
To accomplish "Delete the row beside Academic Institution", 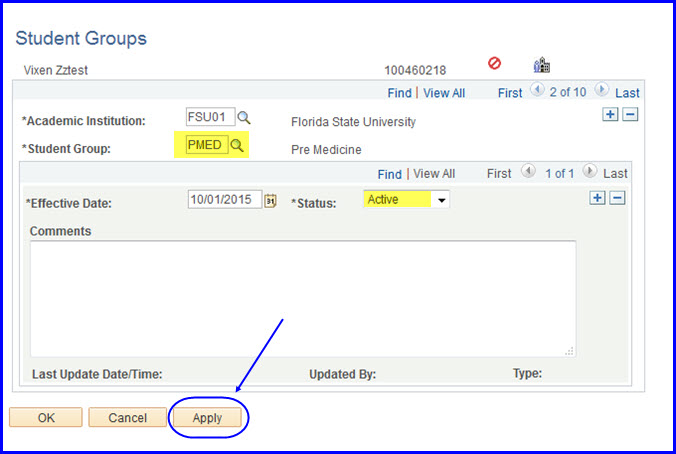I will click(x=630, y=115).
